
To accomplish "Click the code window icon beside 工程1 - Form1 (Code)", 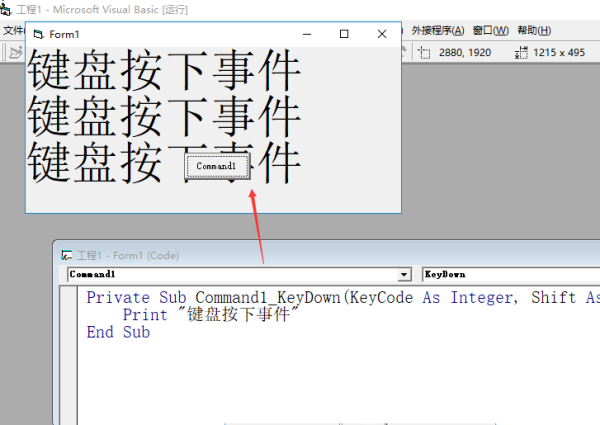I will (67, 255).
